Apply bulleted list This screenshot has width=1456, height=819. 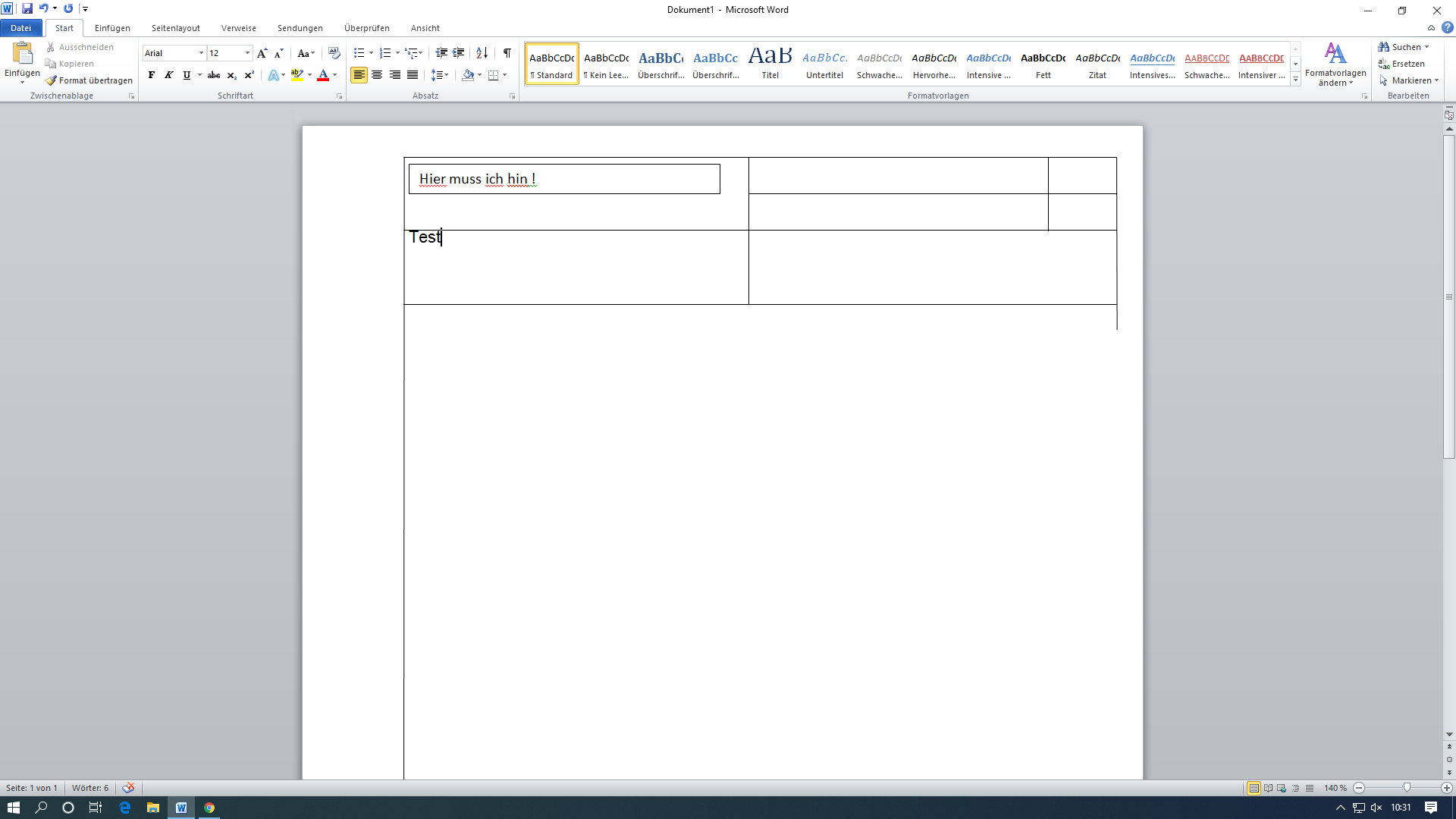click(x=359, y=53)
